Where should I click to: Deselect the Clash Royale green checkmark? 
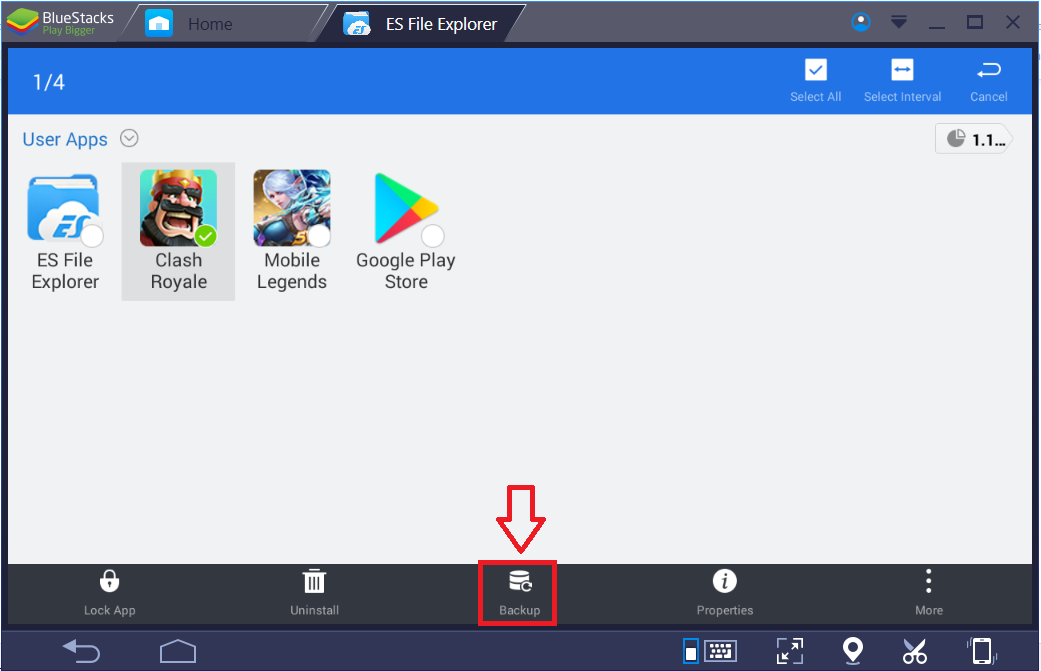[x=206, y=236]
